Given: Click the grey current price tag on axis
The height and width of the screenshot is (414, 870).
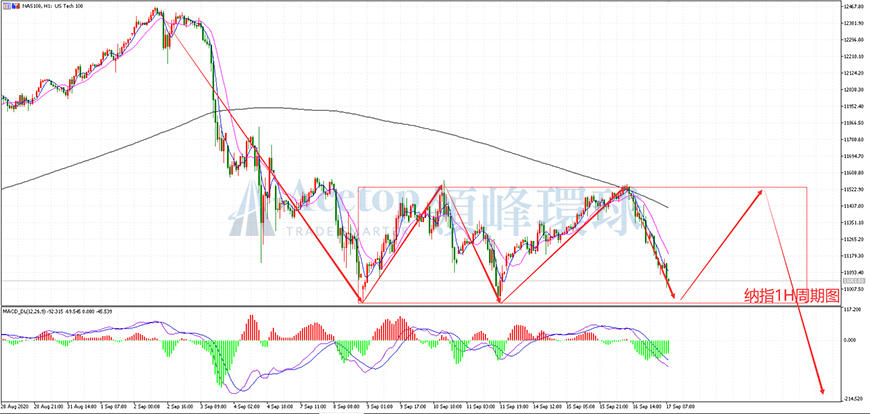Looking at the screenshot, I should [852, 281].
